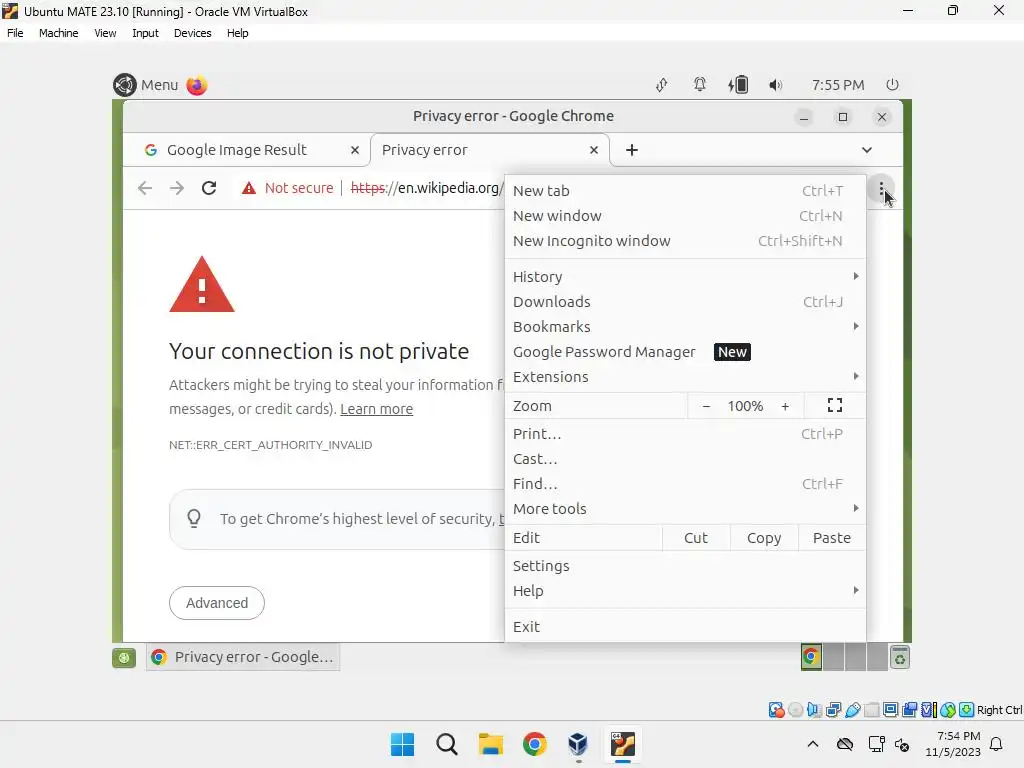
Task: Open VirtualBox Input menu
Action: click(145, 33)
